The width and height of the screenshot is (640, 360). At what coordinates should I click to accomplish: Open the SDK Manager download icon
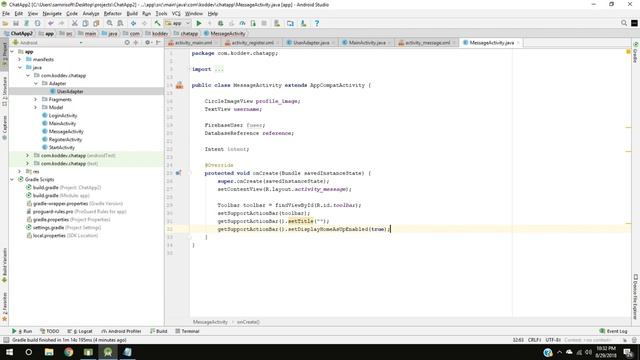tap(303, 23)
